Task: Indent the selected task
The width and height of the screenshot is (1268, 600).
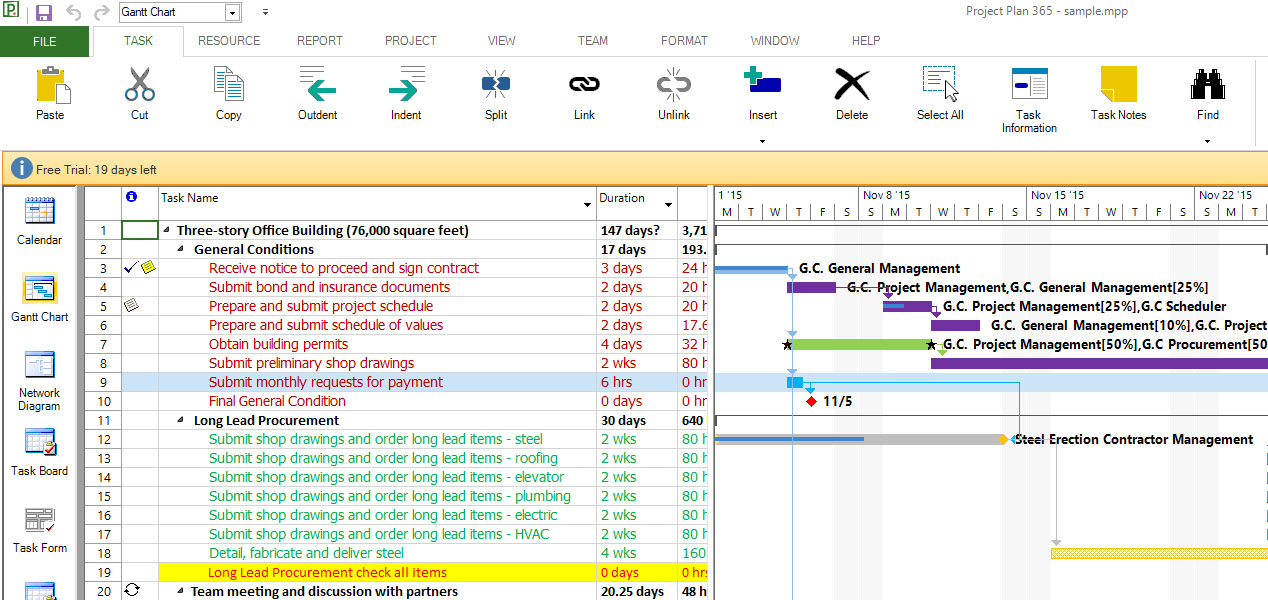Action: point(406,85)
